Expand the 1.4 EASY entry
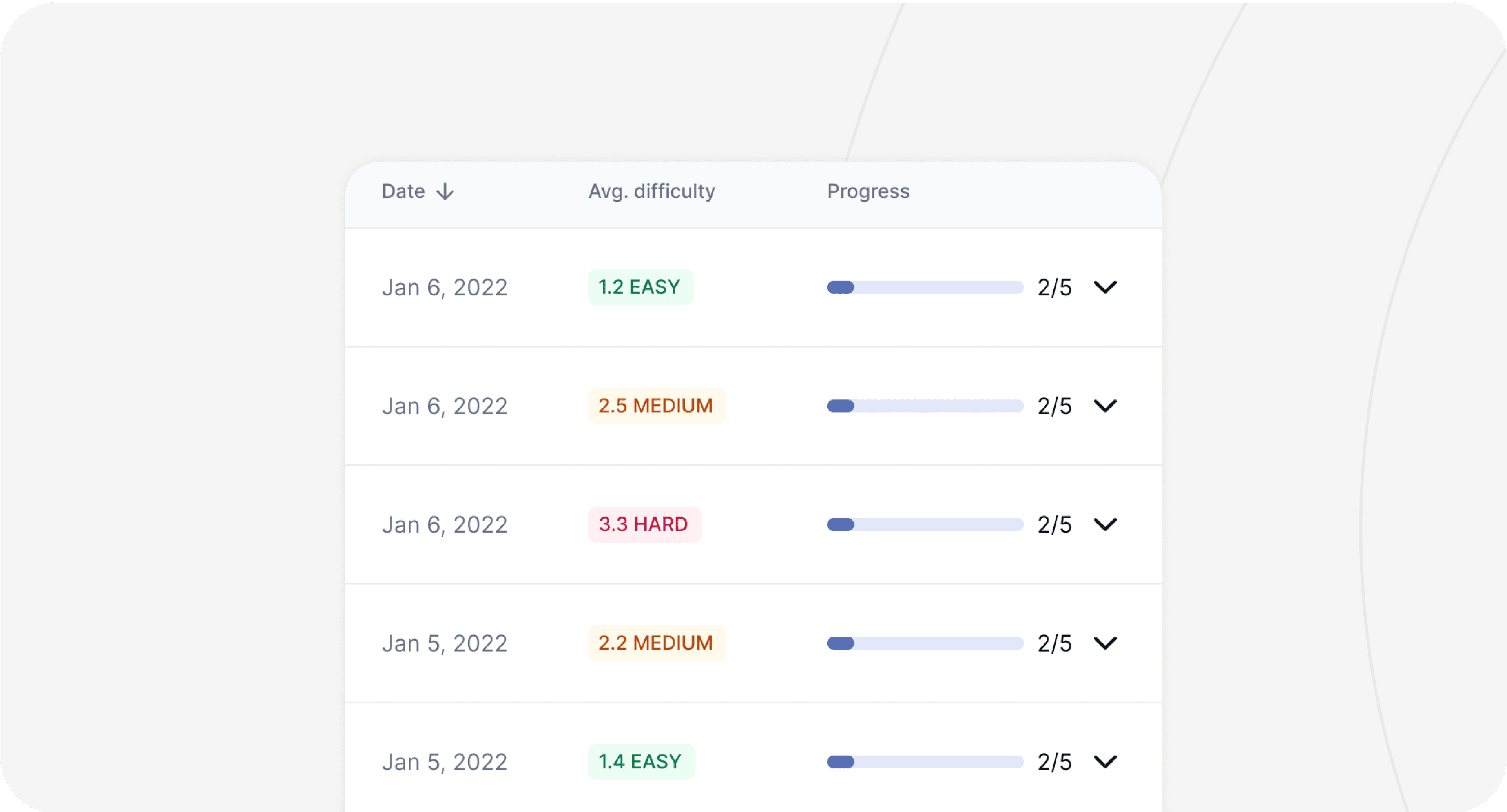 coord(1106,762)
